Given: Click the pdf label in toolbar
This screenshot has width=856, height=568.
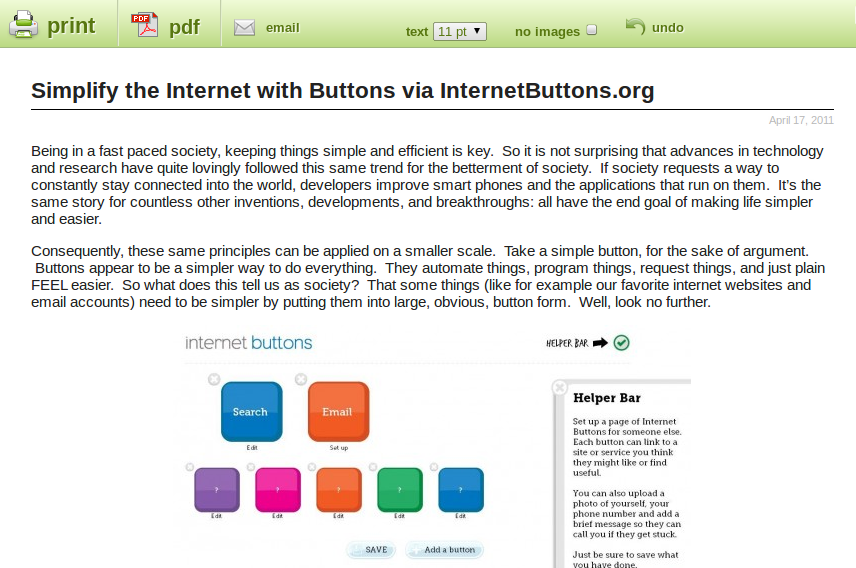Looking at the screenshot, I should pyautogui.click(x=184, y=27).
